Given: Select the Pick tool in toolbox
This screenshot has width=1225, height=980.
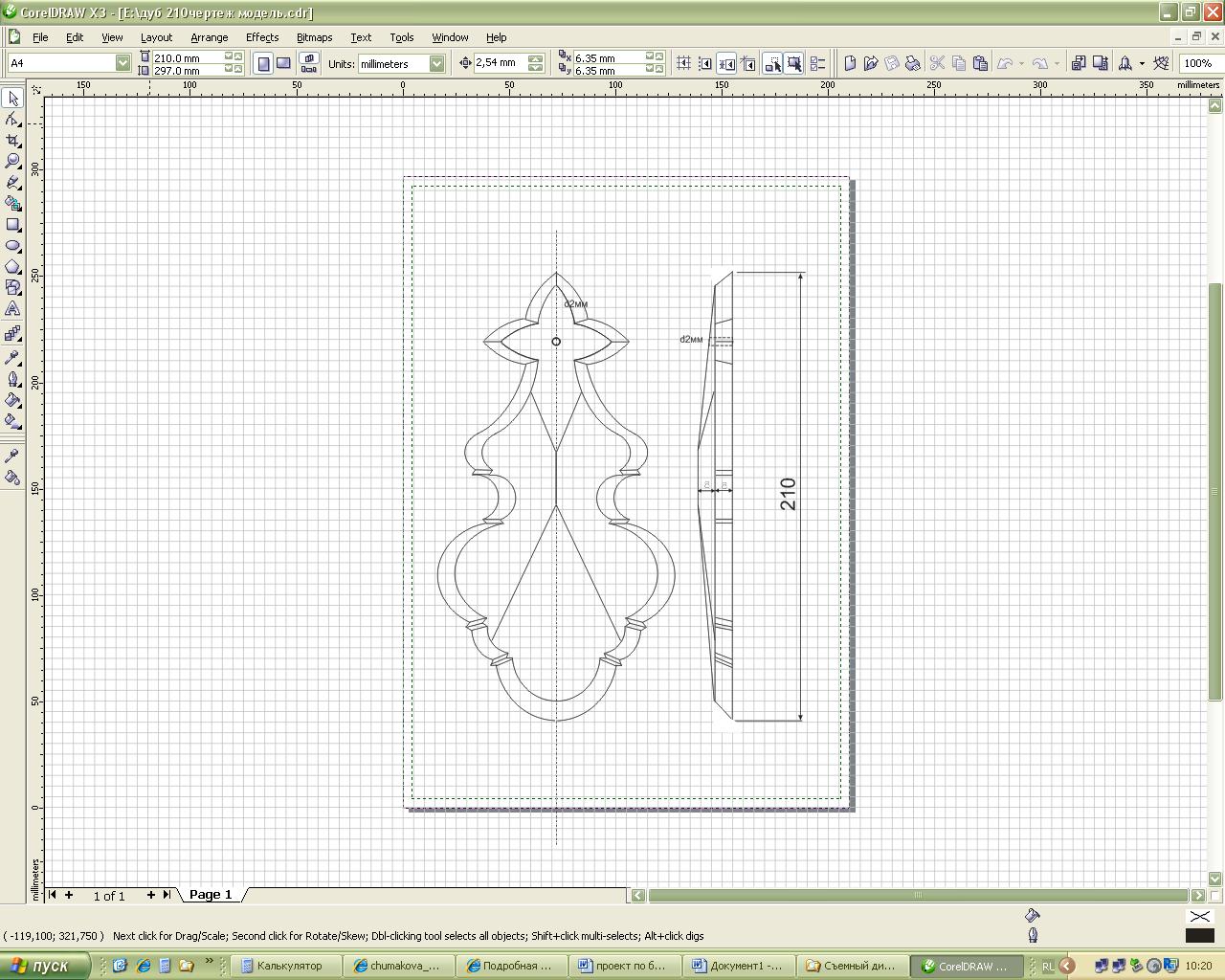Looking at the screenshot, I should 12,99.
